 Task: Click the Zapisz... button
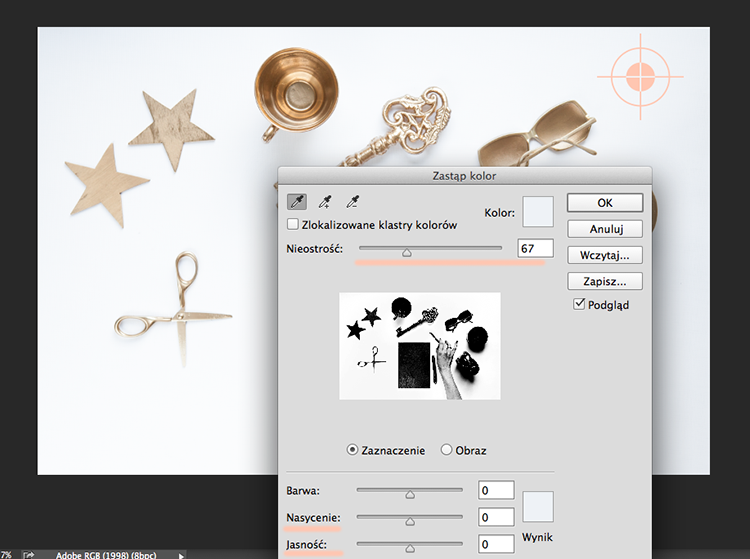pos(605,281)
